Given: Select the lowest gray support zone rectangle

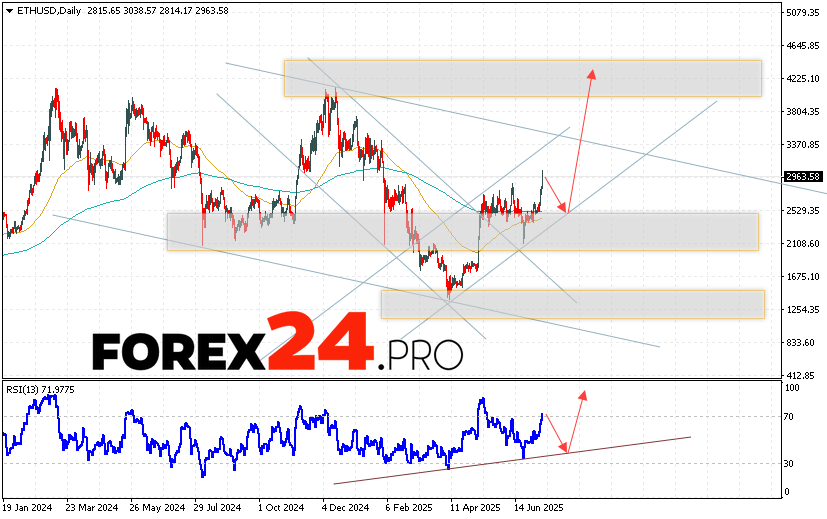Looking at the screenshot, I should click(572, 304).
